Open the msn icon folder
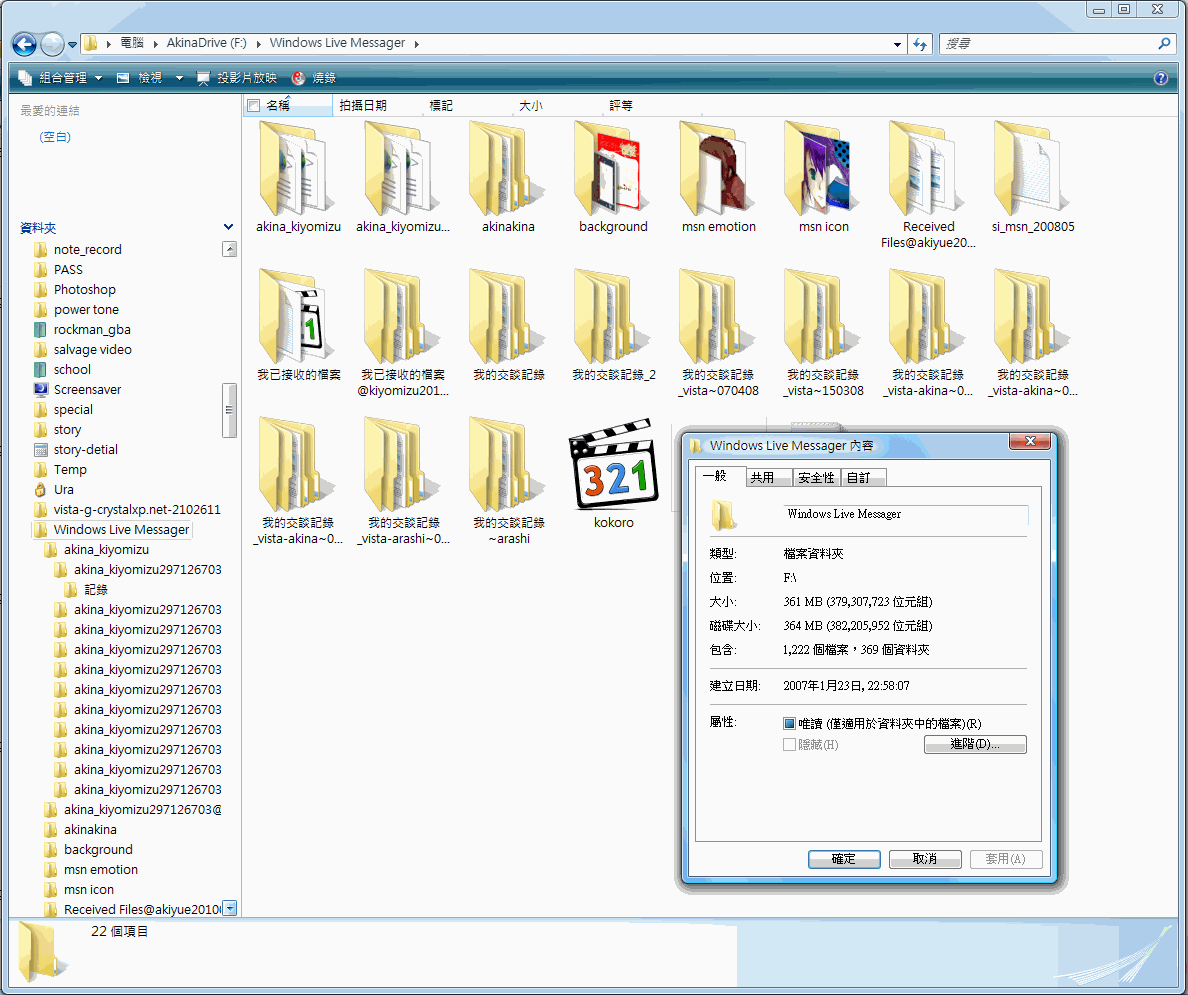The width and height of the screenshot is (1188, 995). tap(823, 169)
